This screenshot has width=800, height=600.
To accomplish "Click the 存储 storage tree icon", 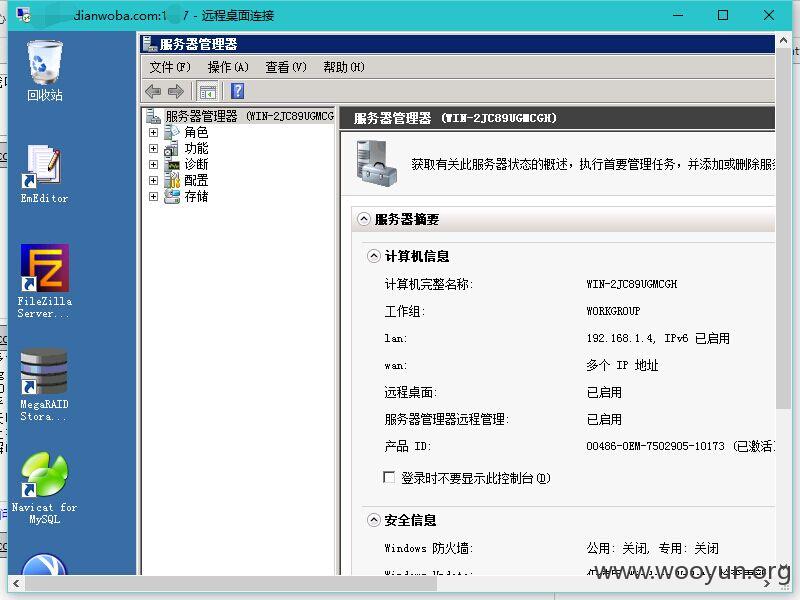I will 172,196.
